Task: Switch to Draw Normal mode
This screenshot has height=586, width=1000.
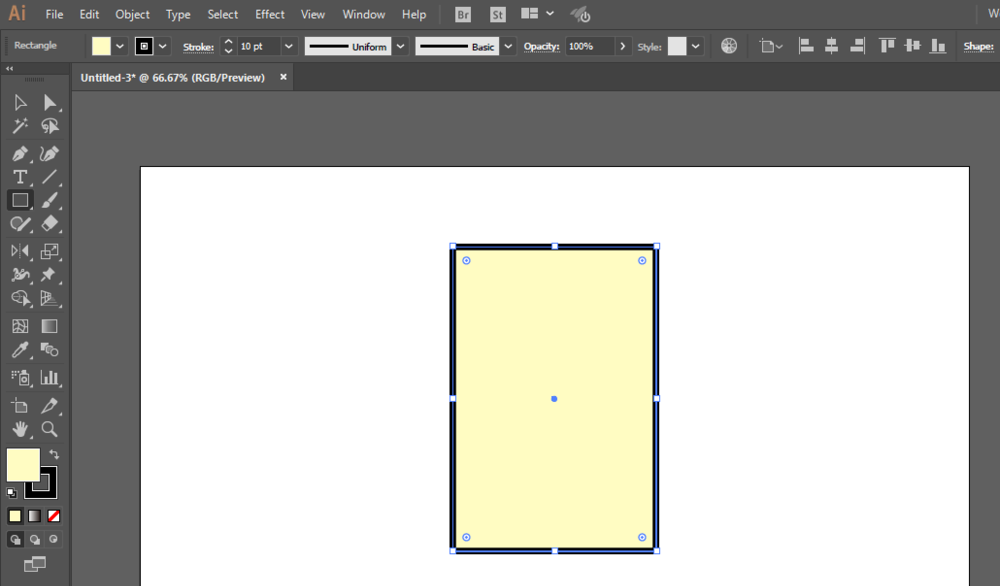Action: 15,539
